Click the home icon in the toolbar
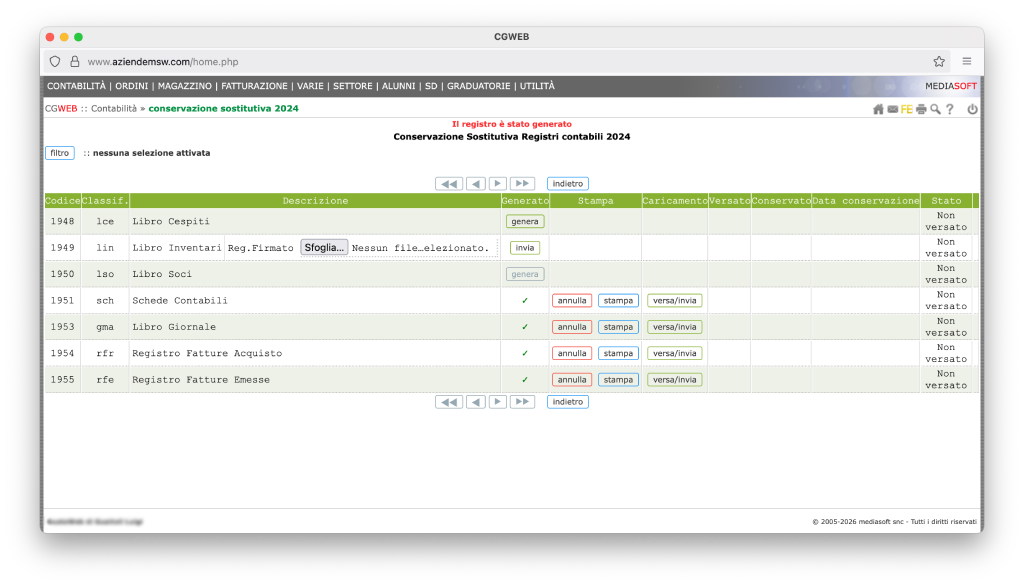 tap(878, 109)
